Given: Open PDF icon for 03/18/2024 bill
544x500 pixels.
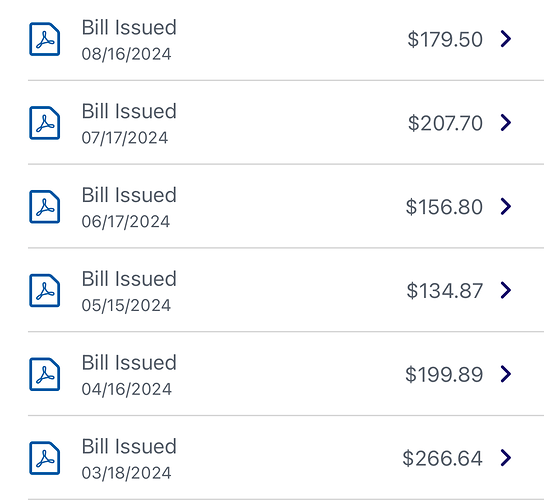Looking at the screenshot, I should 44,458.
